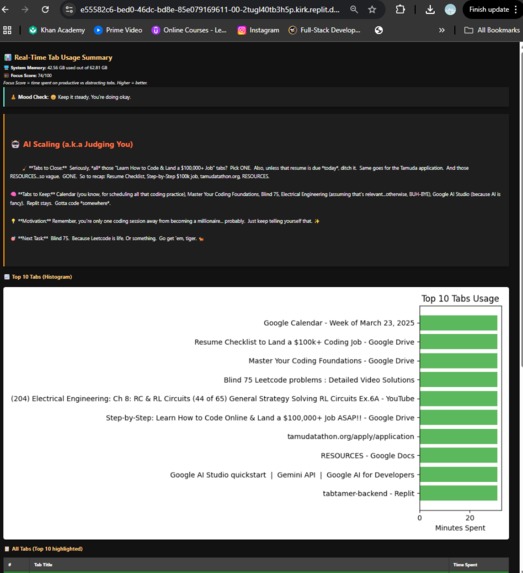Click the Tab Title column header
The height and width of the screenshot is (573, 523).
43,565
